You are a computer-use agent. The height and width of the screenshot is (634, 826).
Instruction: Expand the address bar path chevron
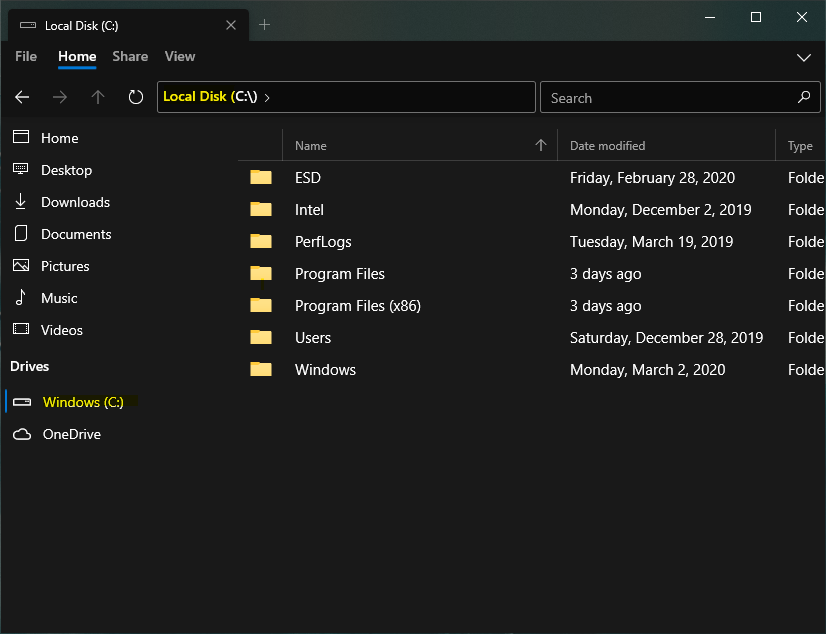pos(267,97)
